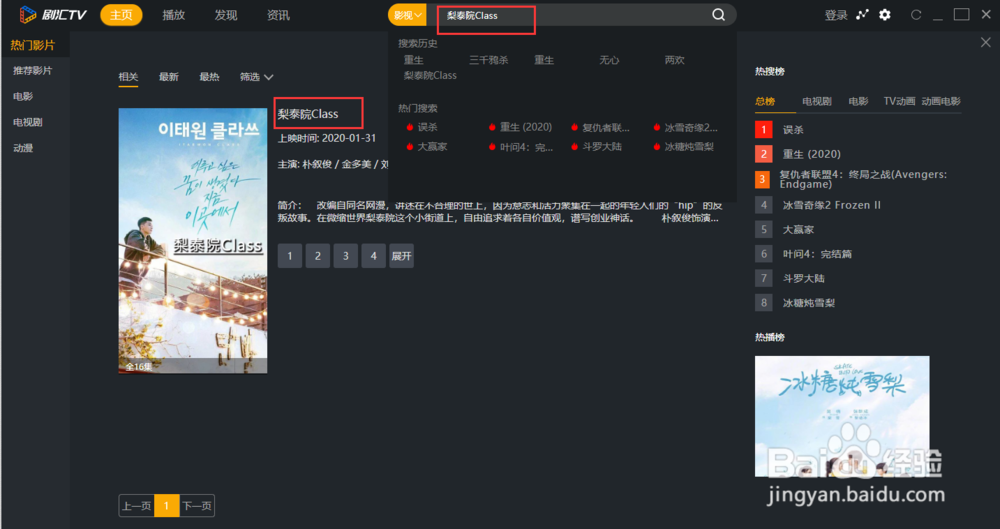Click rank 6 badge for 叶问4
This screenshot has width=1000, height=529.
[763, 254]
